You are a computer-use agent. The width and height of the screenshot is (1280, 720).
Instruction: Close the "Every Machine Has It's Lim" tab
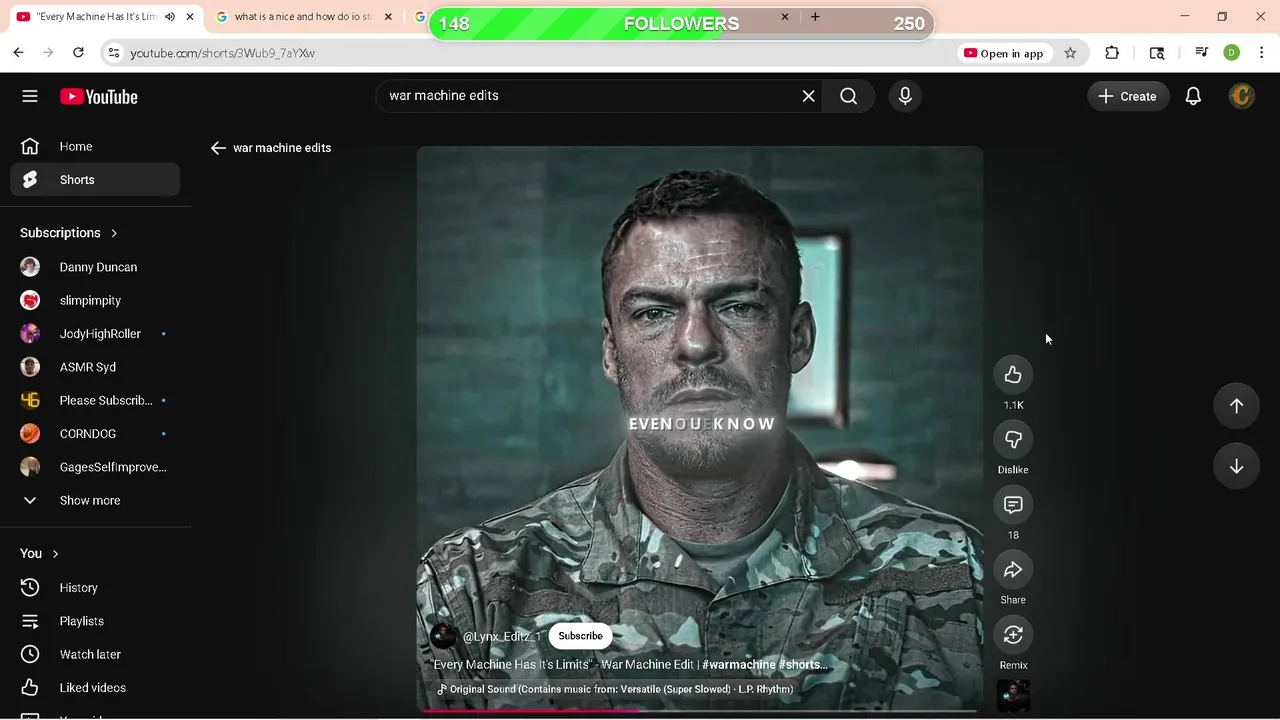pyautogui.click(x=190, y=17)
